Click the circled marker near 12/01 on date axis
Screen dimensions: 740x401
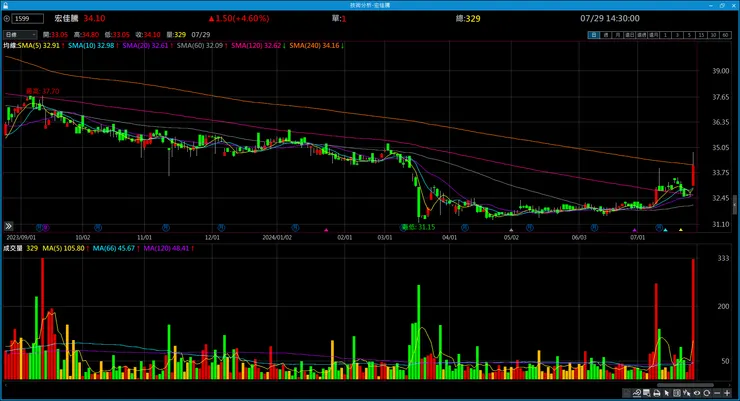(221, 228)
